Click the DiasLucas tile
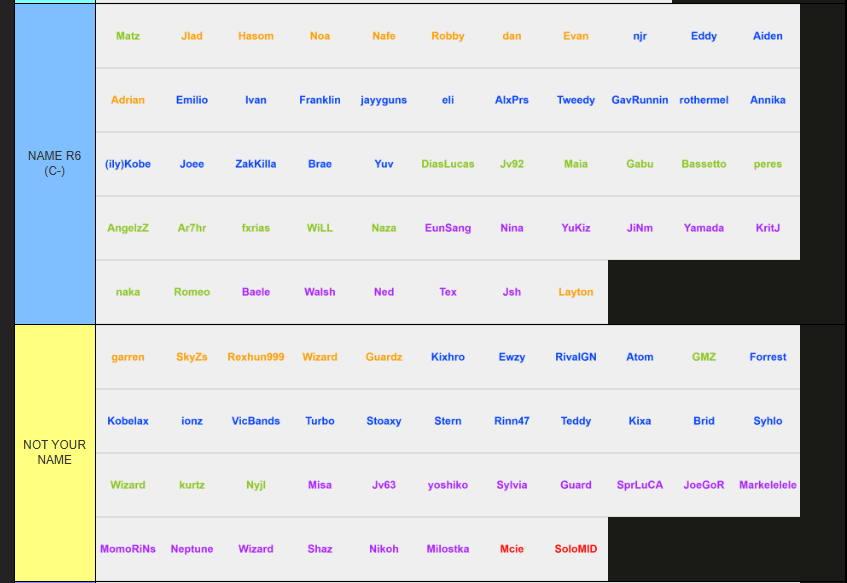The image size is (847, 583). pyautogui.click(x=448, y=164)
